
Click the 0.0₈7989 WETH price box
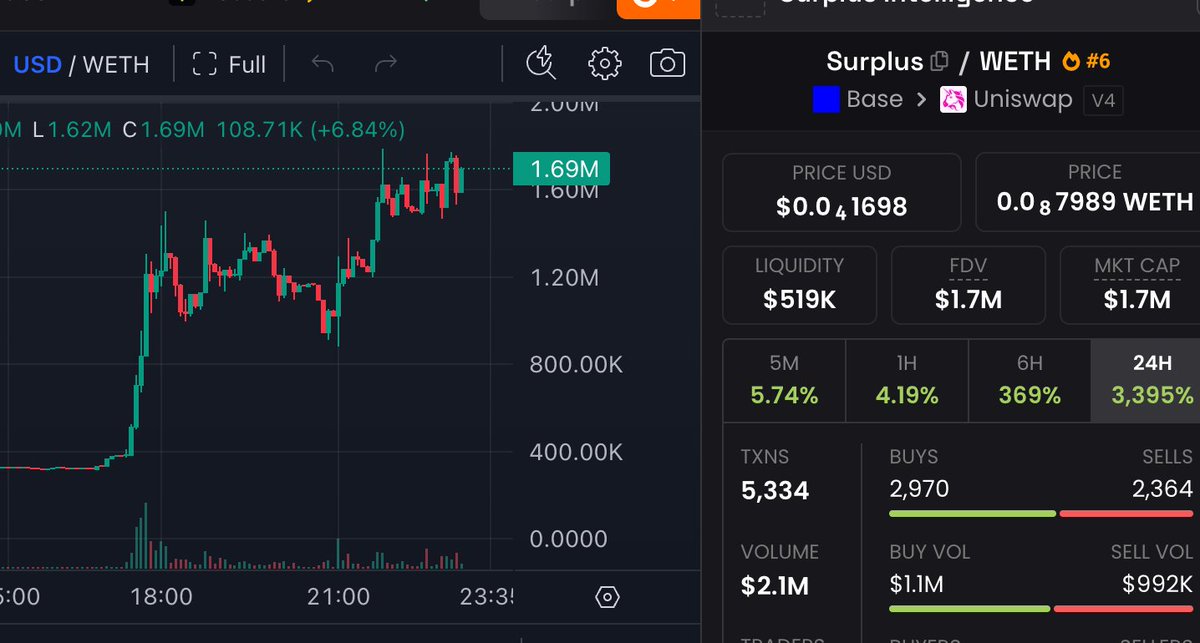click(1088, 192)
